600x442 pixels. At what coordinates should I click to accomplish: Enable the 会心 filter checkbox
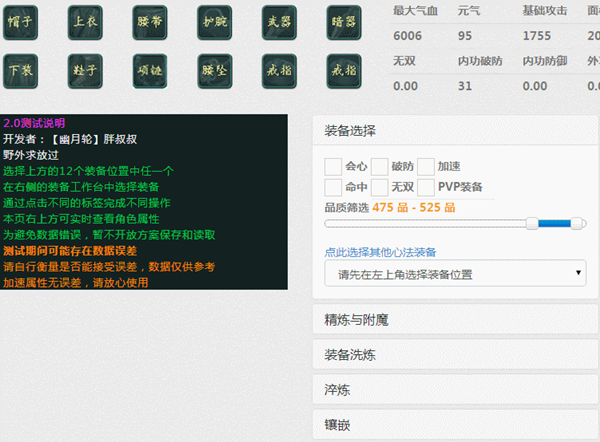tap(333, 166)
